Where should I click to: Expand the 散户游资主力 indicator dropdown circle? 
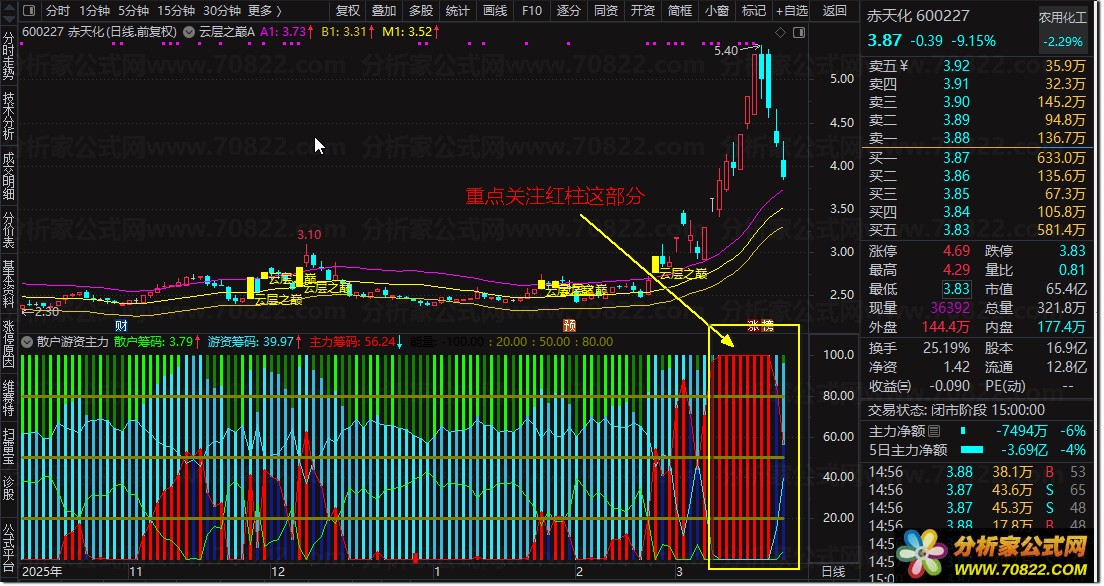(x=27, y=342)
